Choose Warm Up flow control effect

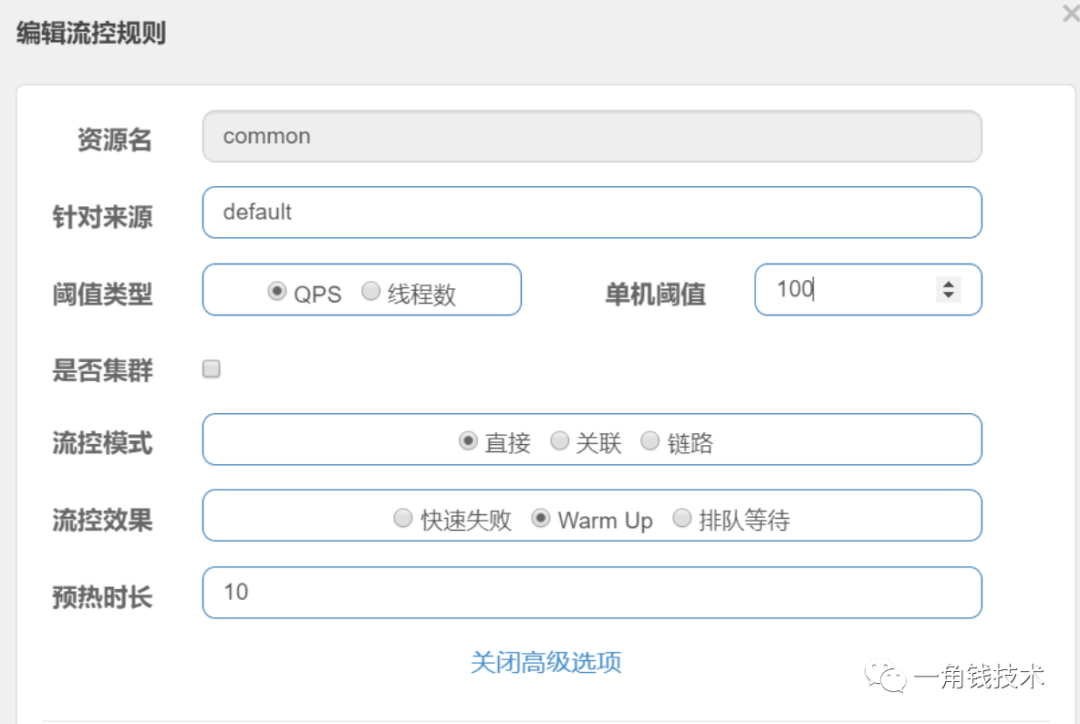541,518
